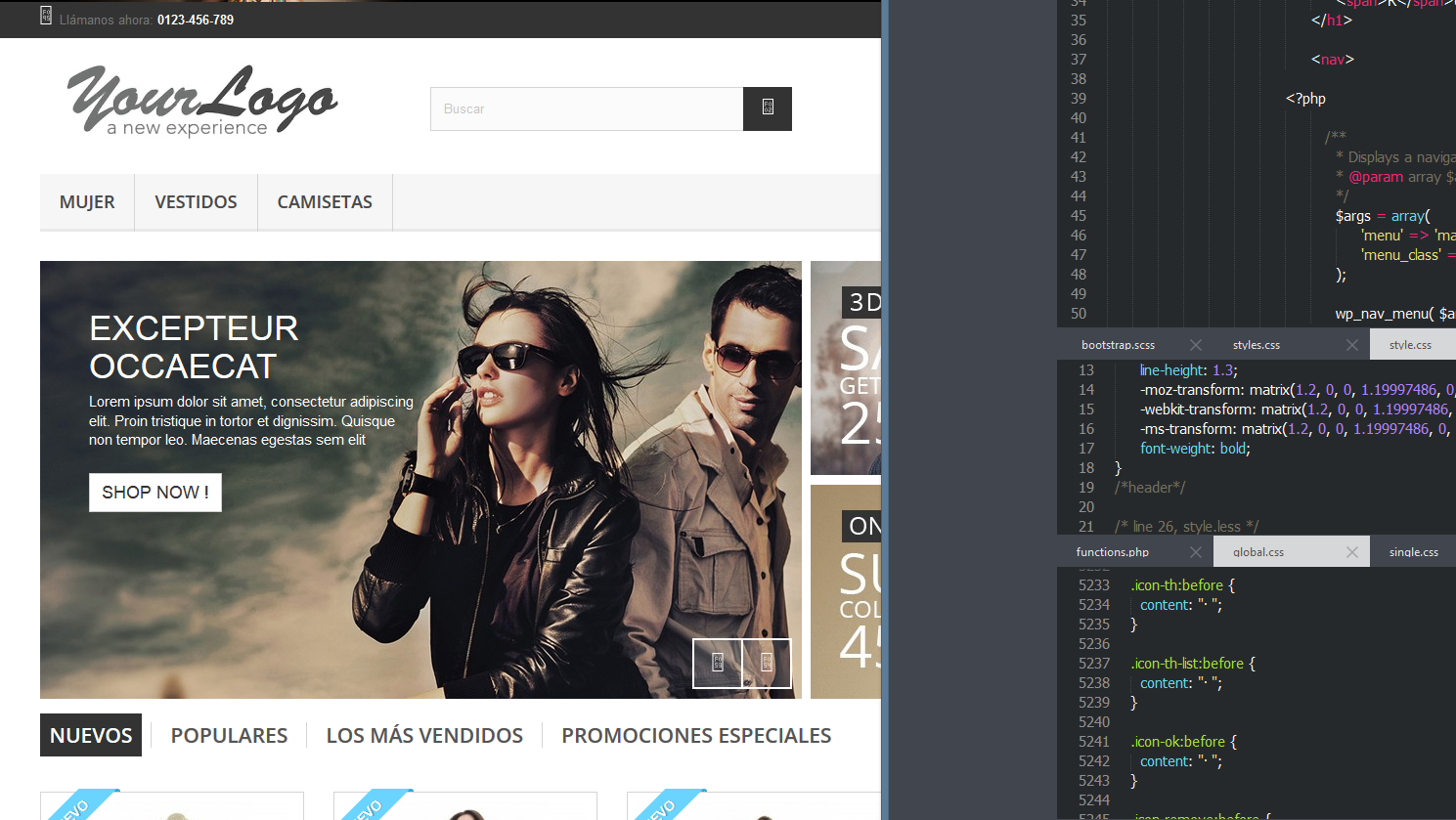Click the search submit button icon
1456x820 pixels.
click(768, 108)
